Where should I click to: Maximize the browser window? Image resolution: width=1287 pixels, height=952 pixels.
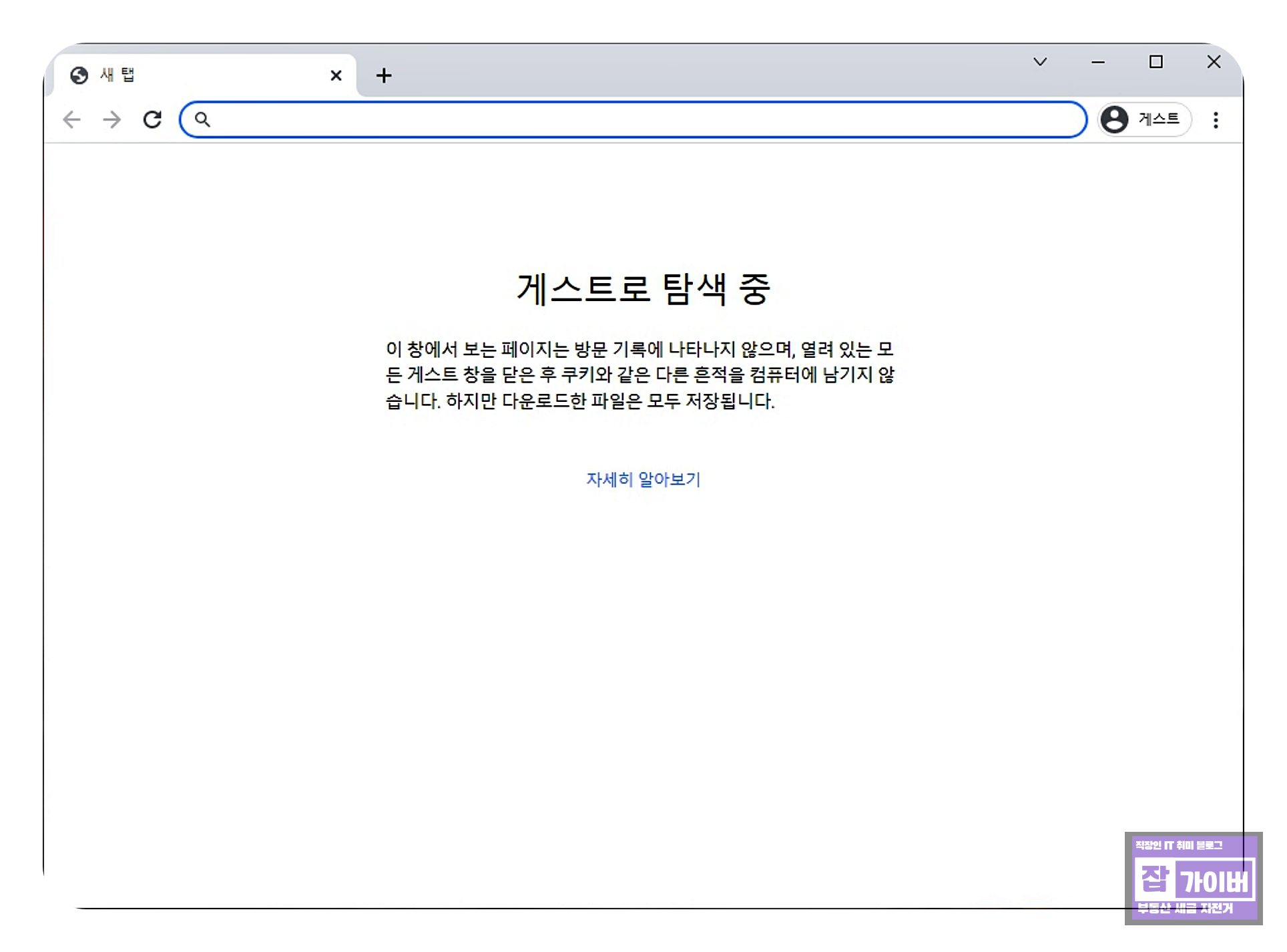point(1155,62)
